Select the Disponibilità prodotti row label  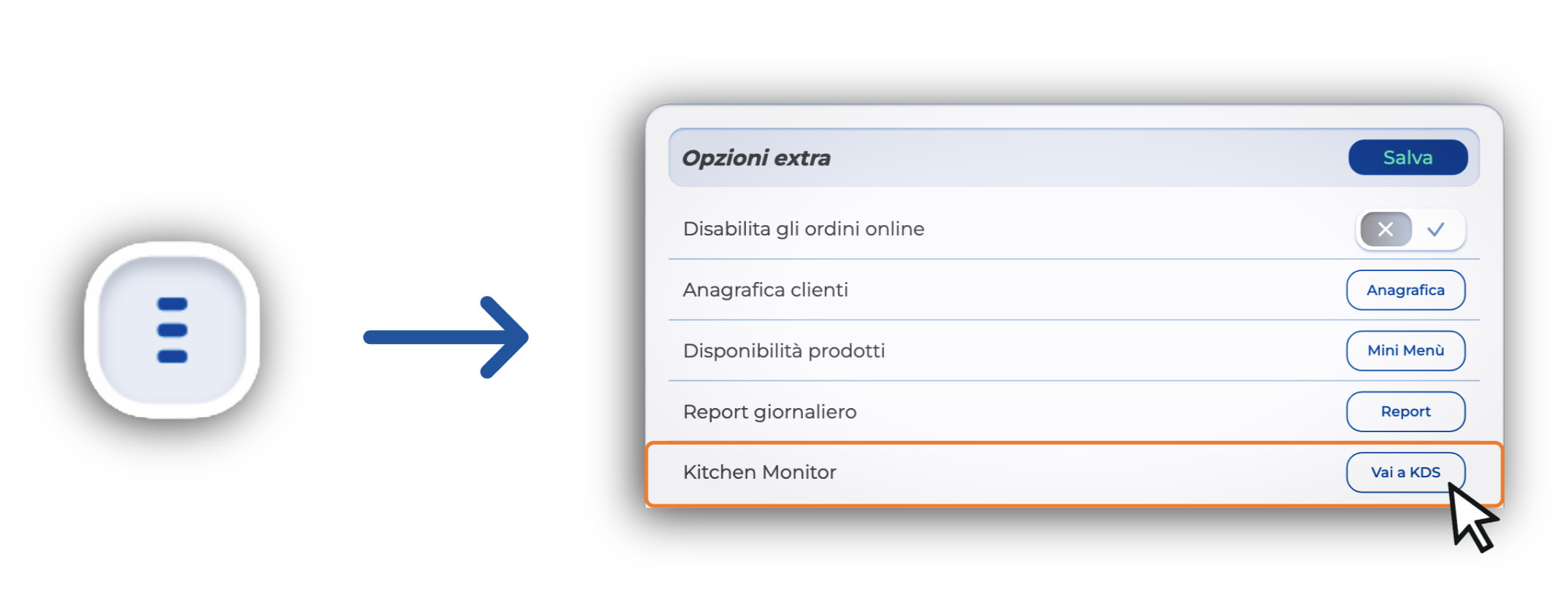[783, 351]
